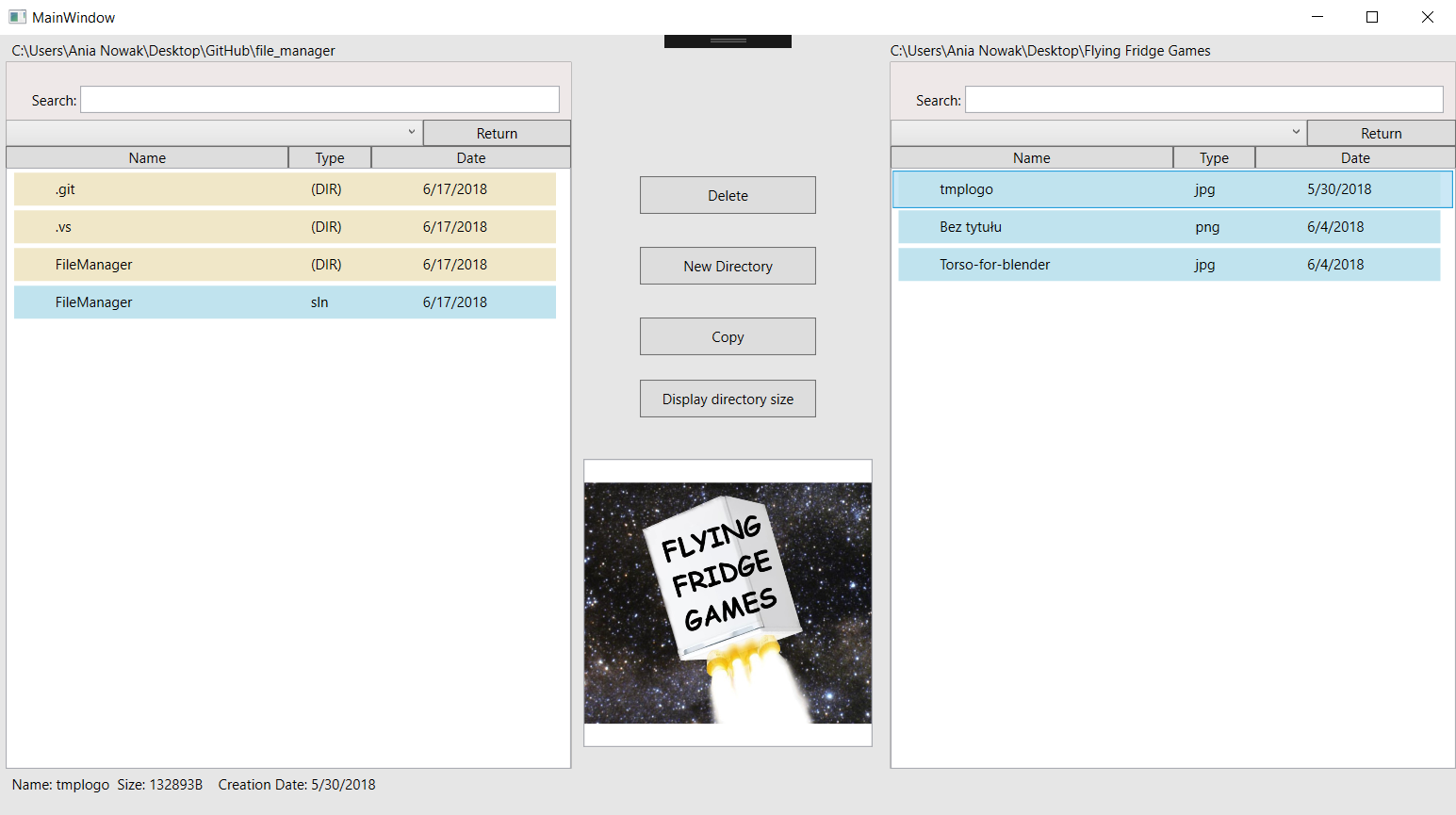Sort left pane by Date column
The width and height of the screenshot is (1456, 815).
coord(471,157)
